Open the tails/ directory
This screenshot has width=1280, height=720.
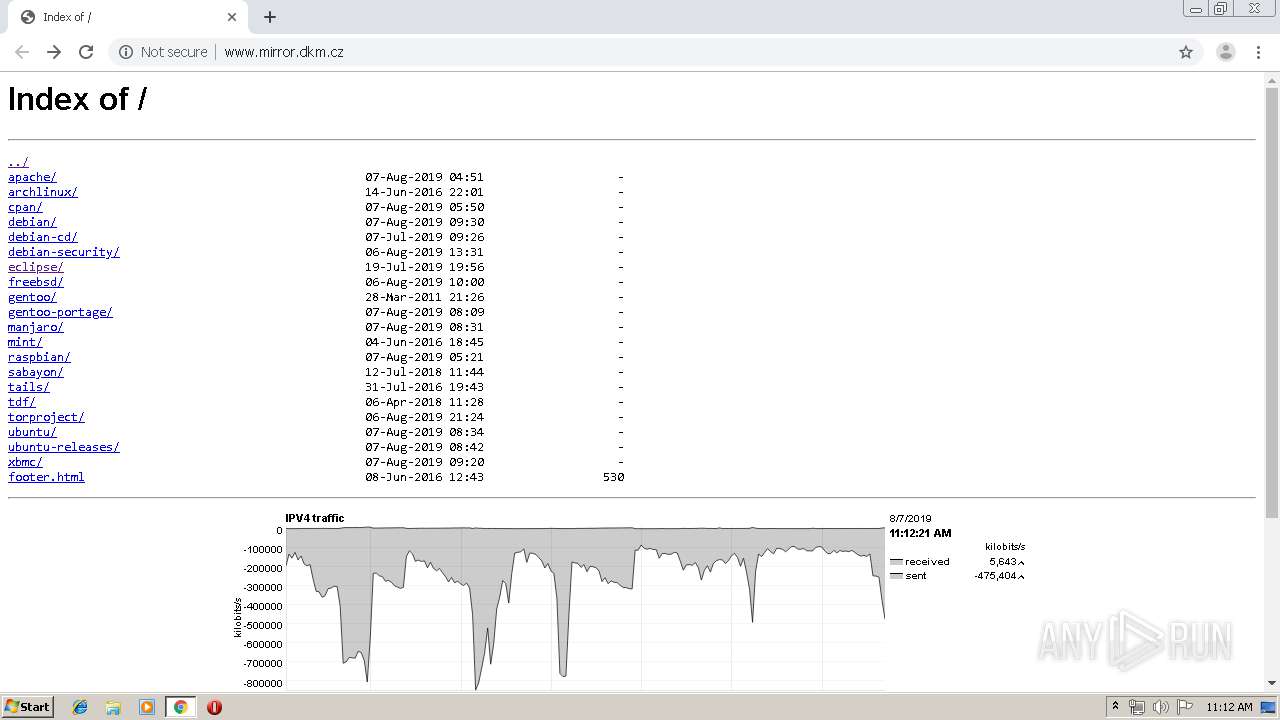pyautogui.click(x=29, y=387)
